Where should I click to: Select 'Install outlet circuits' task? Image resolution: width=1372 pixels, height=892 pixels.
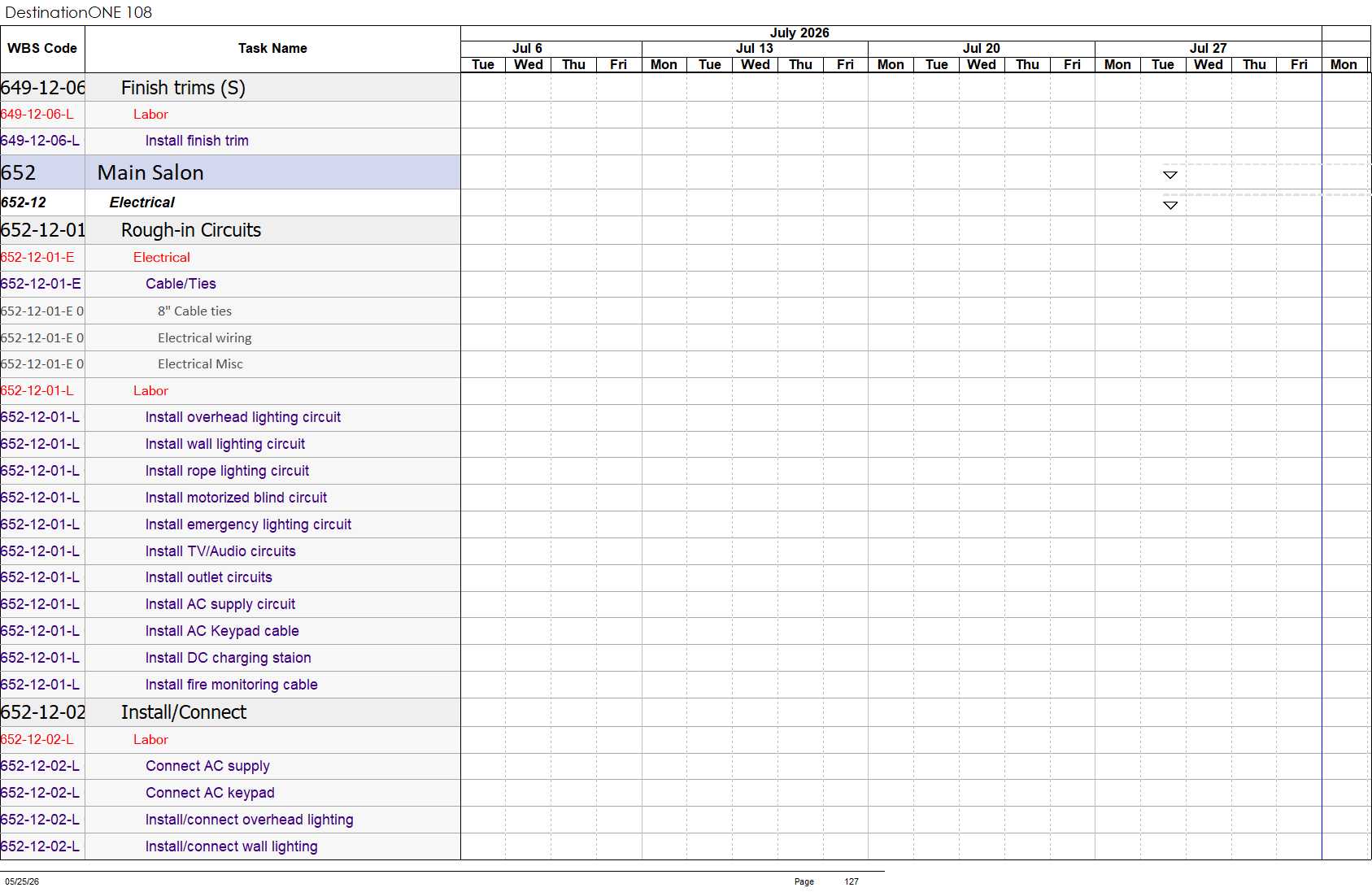coord(230,577)
